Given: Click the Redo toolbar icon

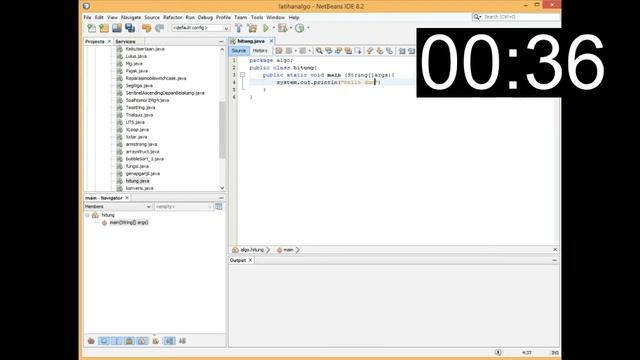Looking at the screenshot, I should pyautogui.click(x=160, y=28).
